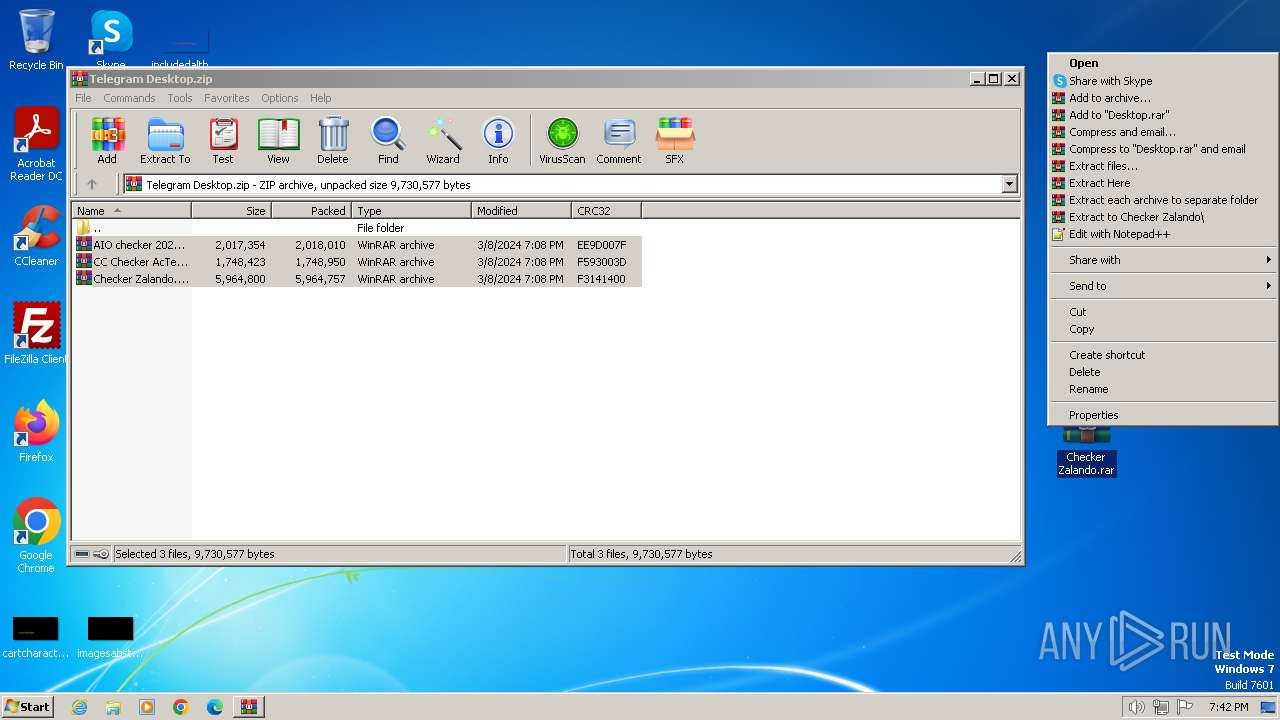Screen dimensions: 1280x720
Task: Select the CC Checker AcTe archive row
Action: tap(357, 262)
